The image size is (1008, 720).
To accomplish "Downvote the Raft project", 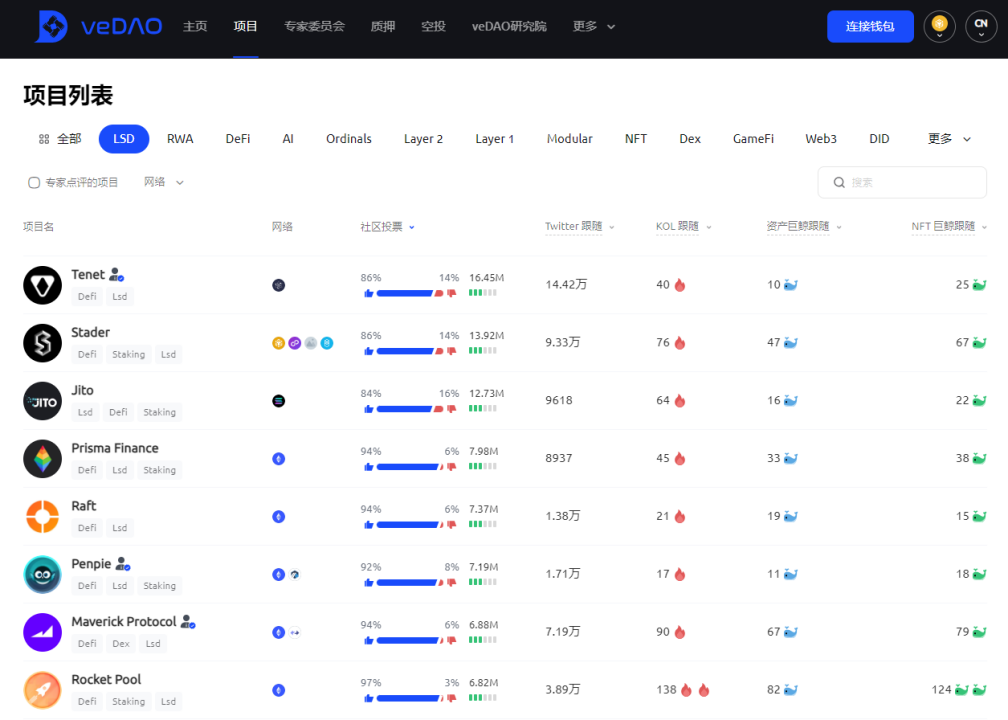I will tap(451, 525).
